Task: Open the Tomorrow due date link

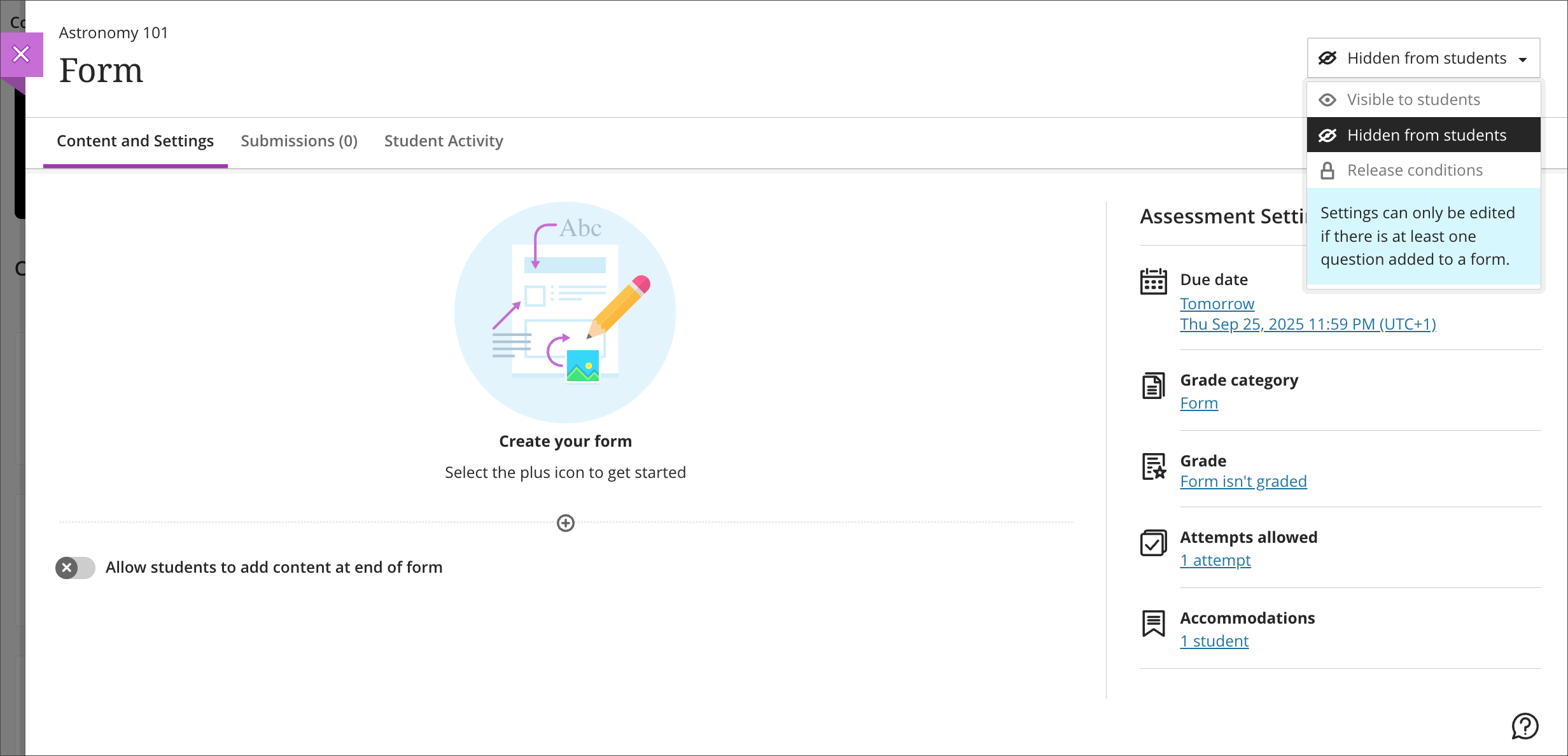Action: [x=1217, y=304]
